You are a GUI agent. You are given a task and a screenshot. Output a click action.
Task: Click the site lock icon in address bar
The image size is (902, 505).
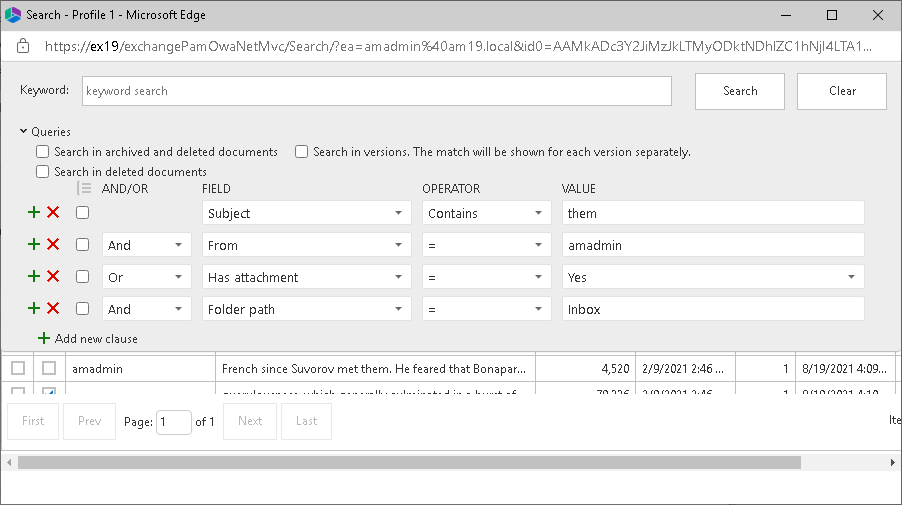point(24,46)
